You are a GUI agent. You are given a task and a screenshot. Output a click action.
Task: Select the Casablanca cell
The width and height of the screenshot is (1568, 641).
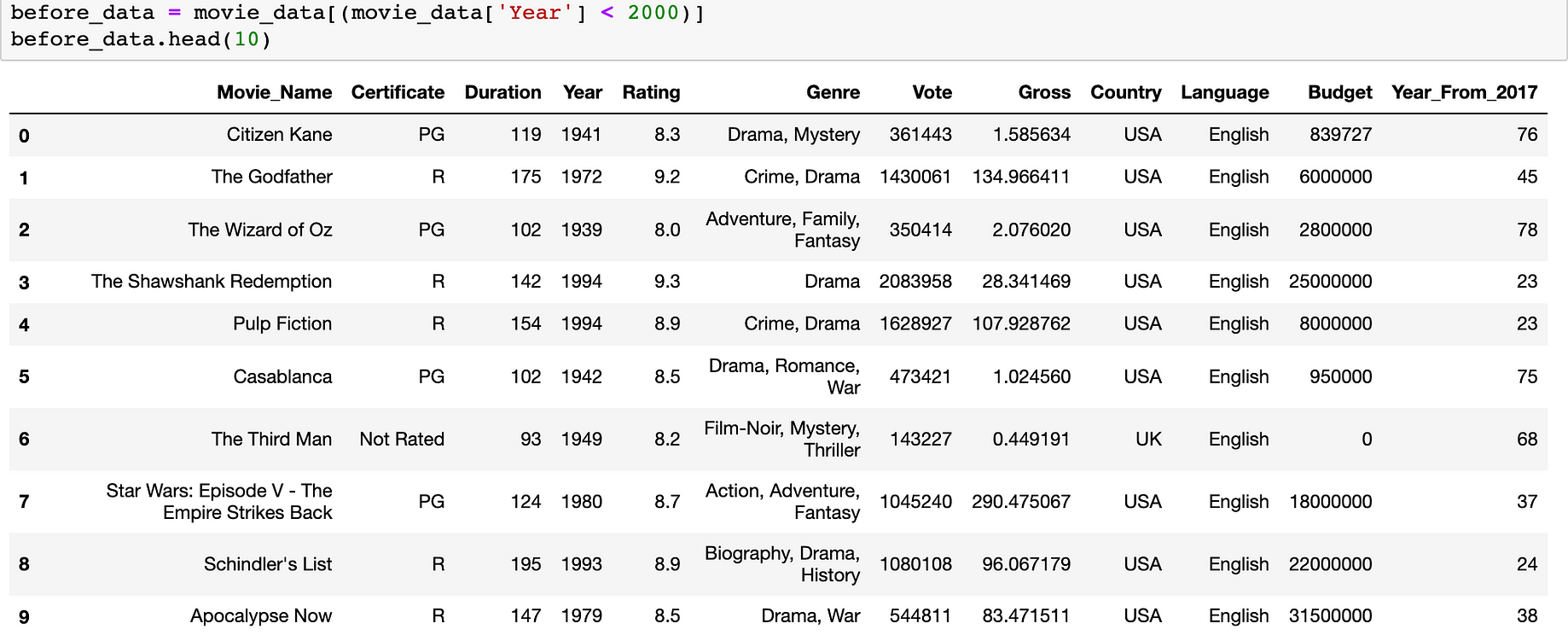pyautogui.click(x=282, y=376)
